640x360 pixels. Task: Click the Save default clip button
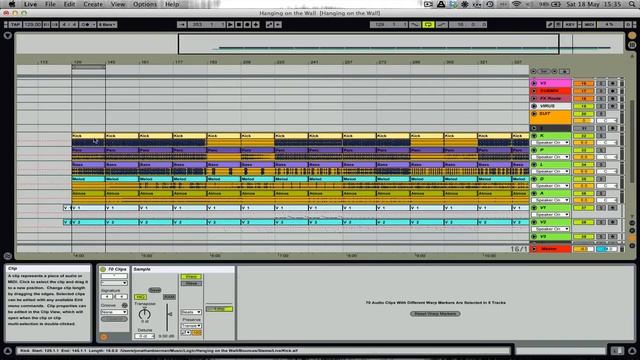(x=155, y=290)
